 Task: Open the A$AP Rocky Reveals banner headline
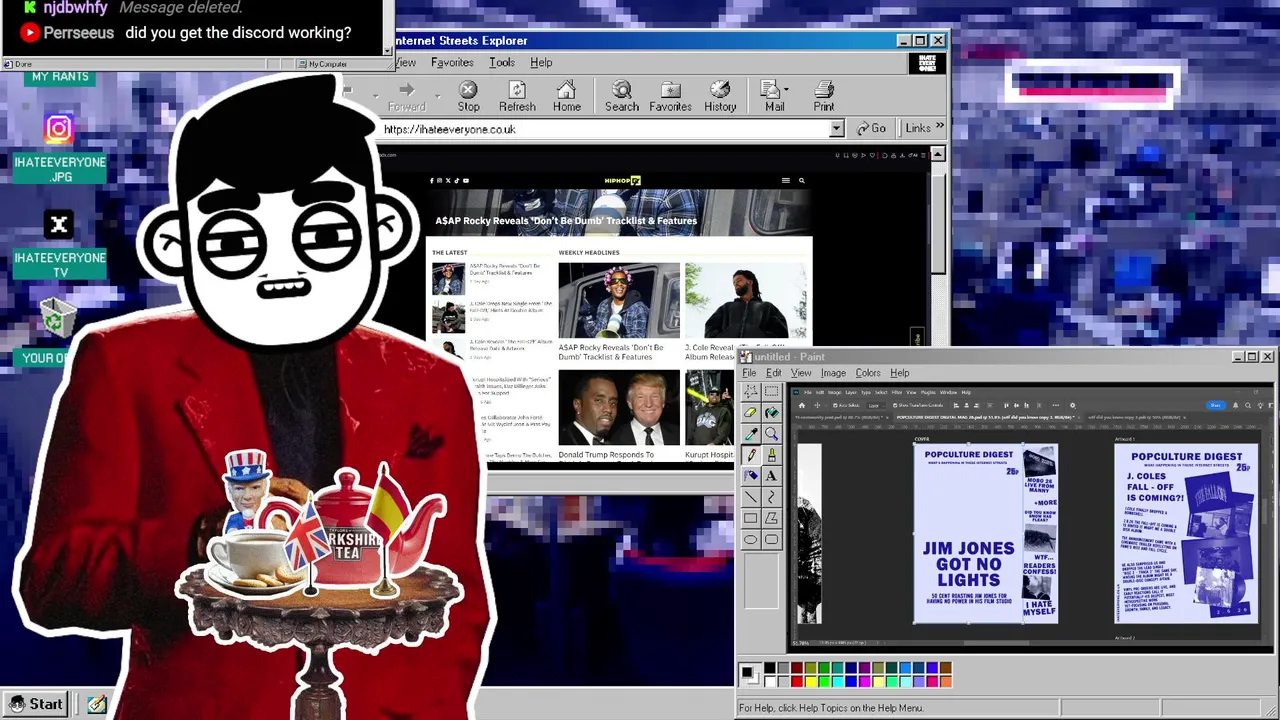566,221
